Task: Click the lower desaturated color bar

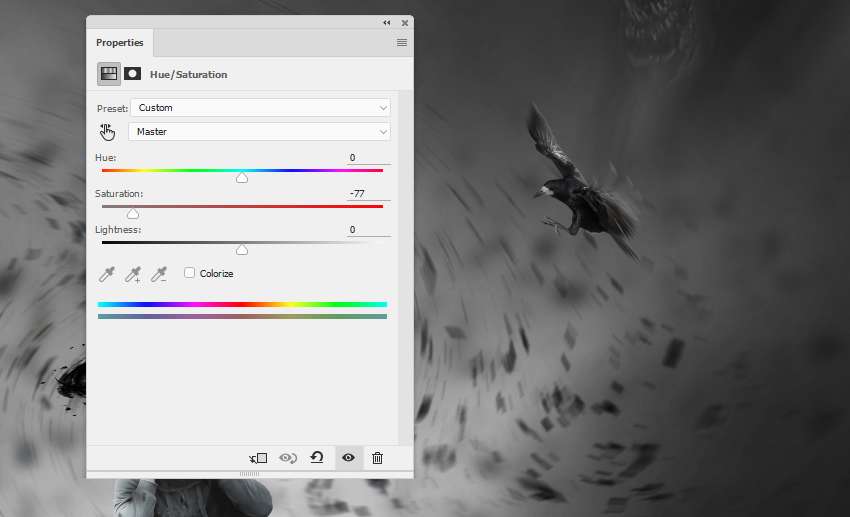Action: [242, 316]
